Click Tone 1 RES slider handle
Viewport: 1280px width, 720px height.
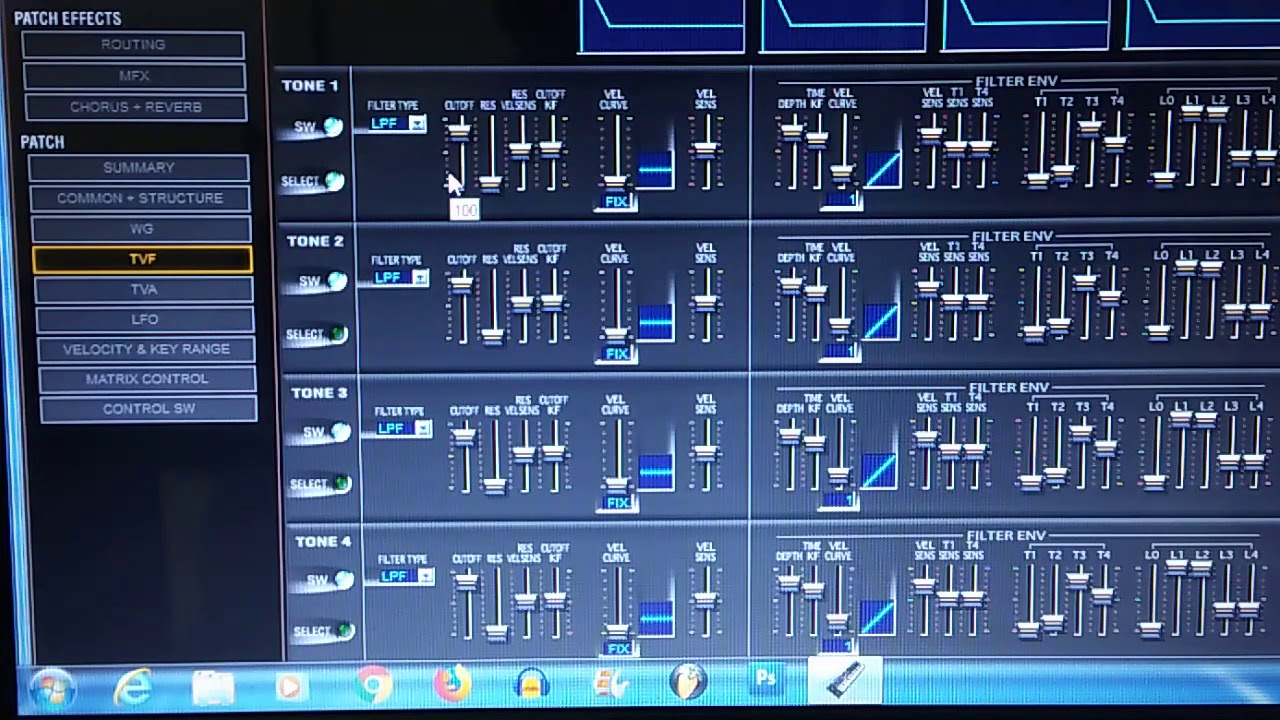490,183
